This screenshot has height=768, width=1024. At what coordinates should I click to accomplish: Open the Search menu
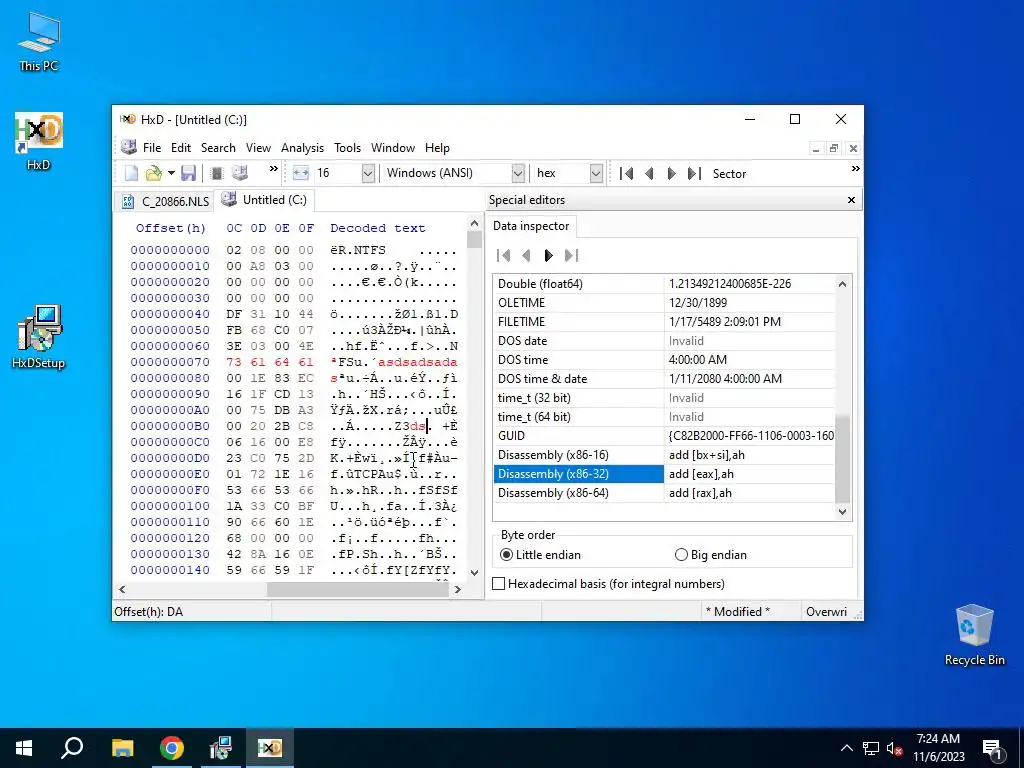click(x=218, y=148)
